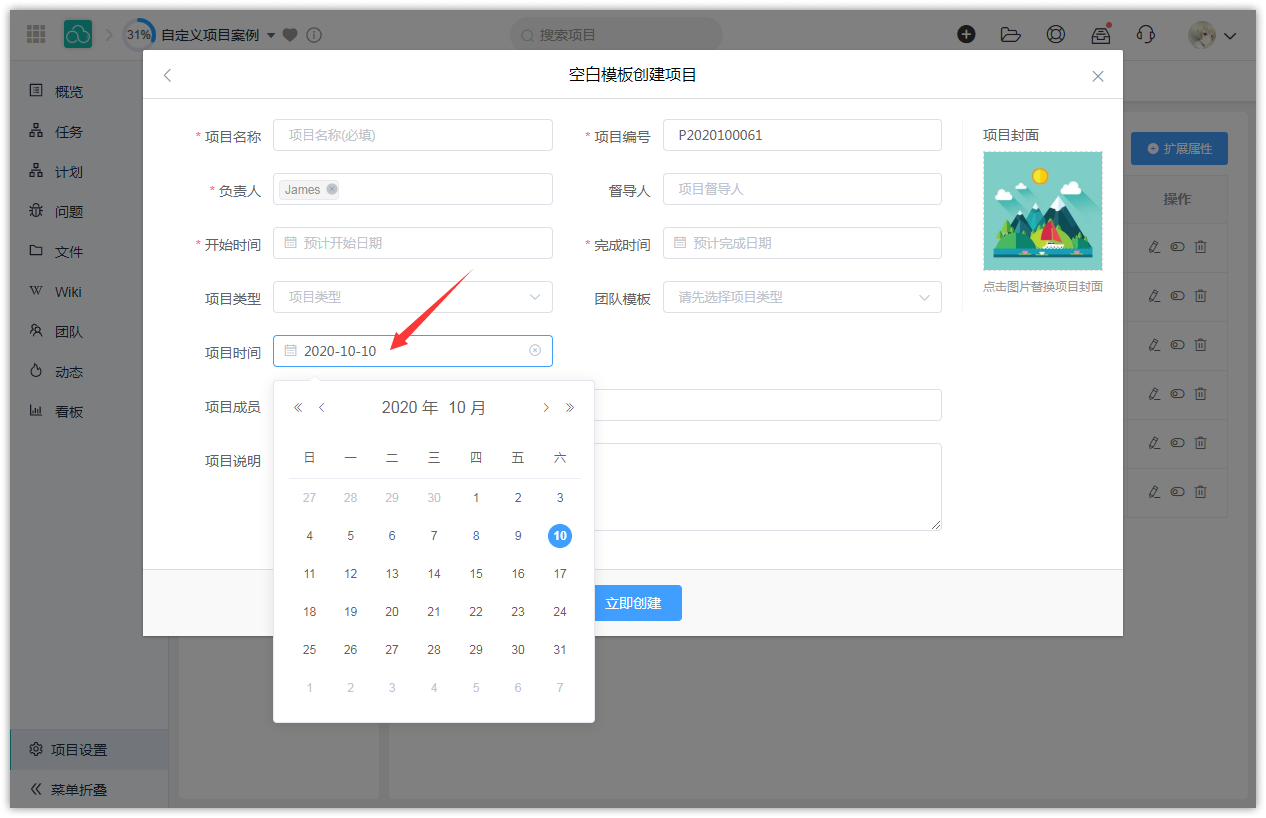Expand the 团队模板 dropdown
The height and width of the screenshot is (818, 1266).
coord(802,297)
